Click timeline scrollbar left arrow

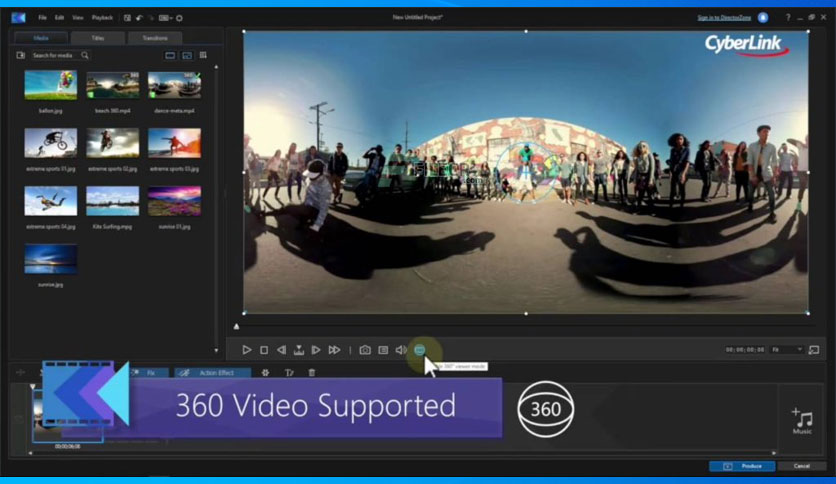(x=30, y=453)
